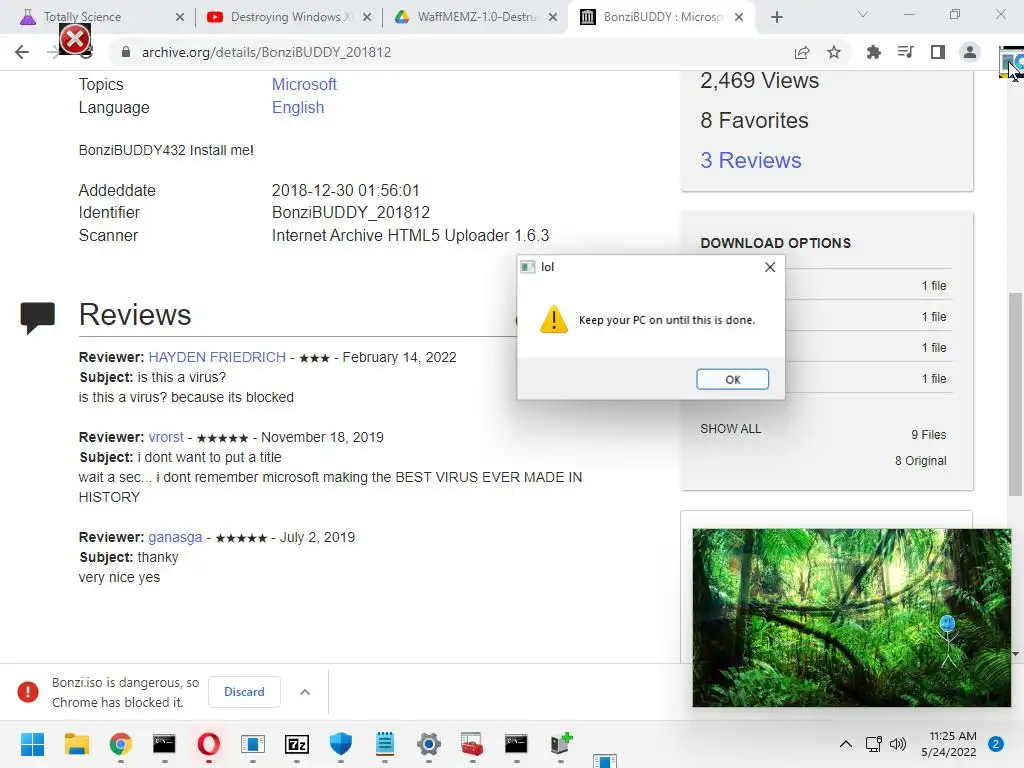The height and width of the screenshot is (768, 1024).
Task: Click the 8 Favorites text
Action: coord(754,120)
